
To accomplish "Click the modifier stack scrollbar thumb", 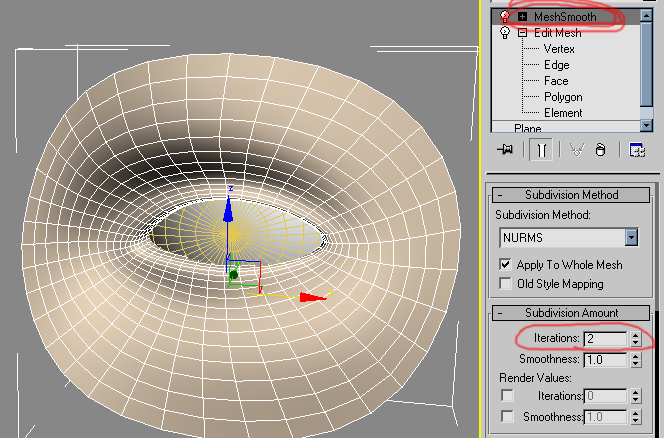I will point(646,64).
